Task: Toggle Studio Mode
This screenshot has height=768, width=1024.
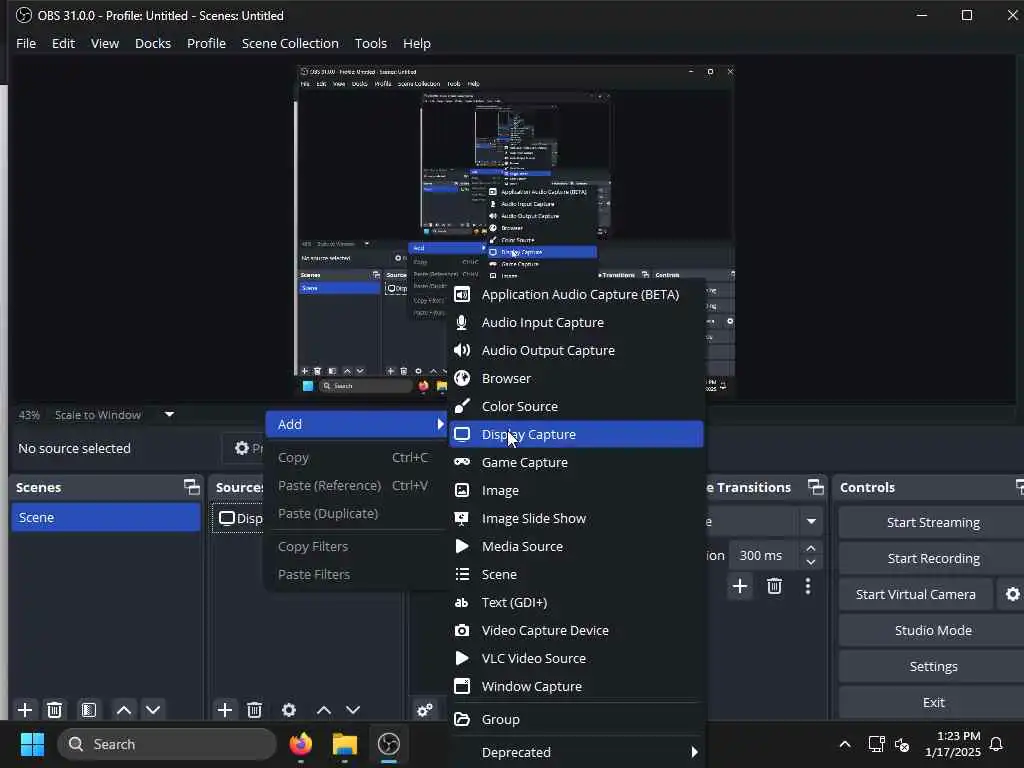Action: point(933,630)
